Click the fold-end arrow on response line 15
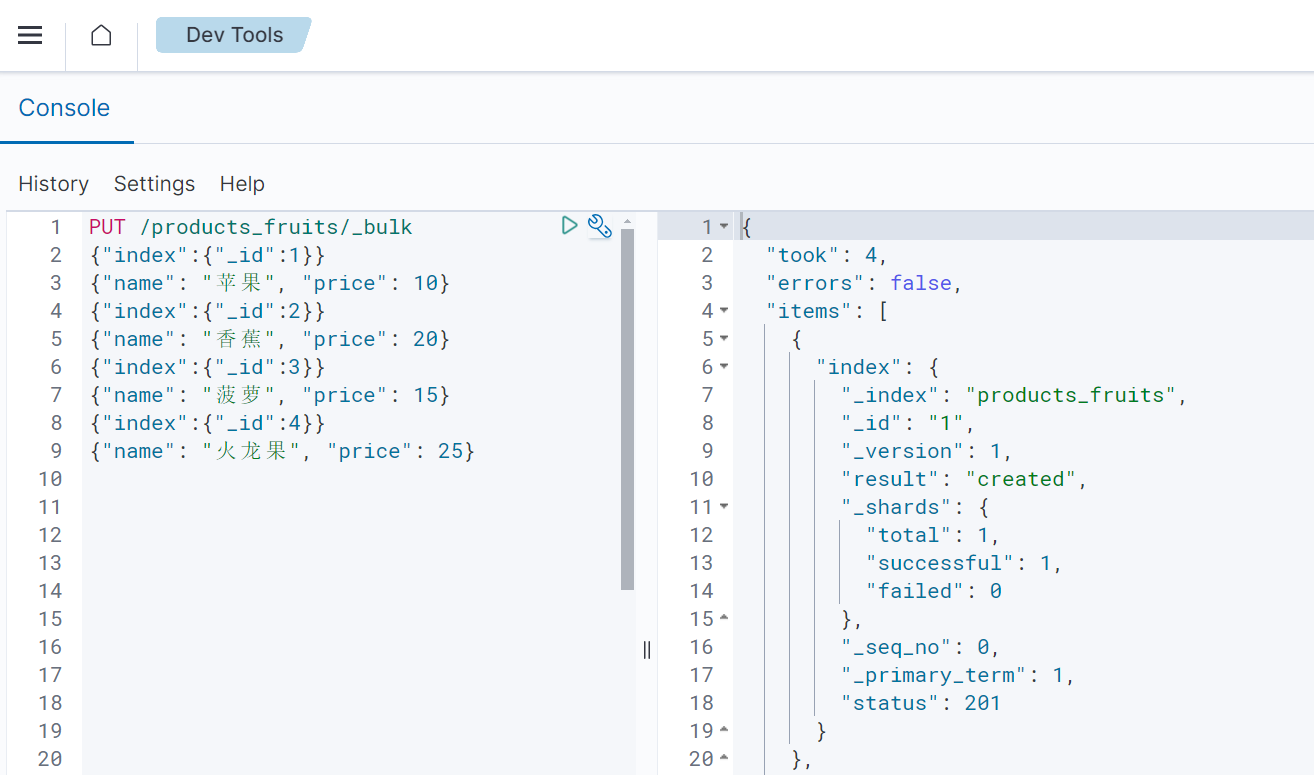This screenshot has height=775, width=1314. 724,619
